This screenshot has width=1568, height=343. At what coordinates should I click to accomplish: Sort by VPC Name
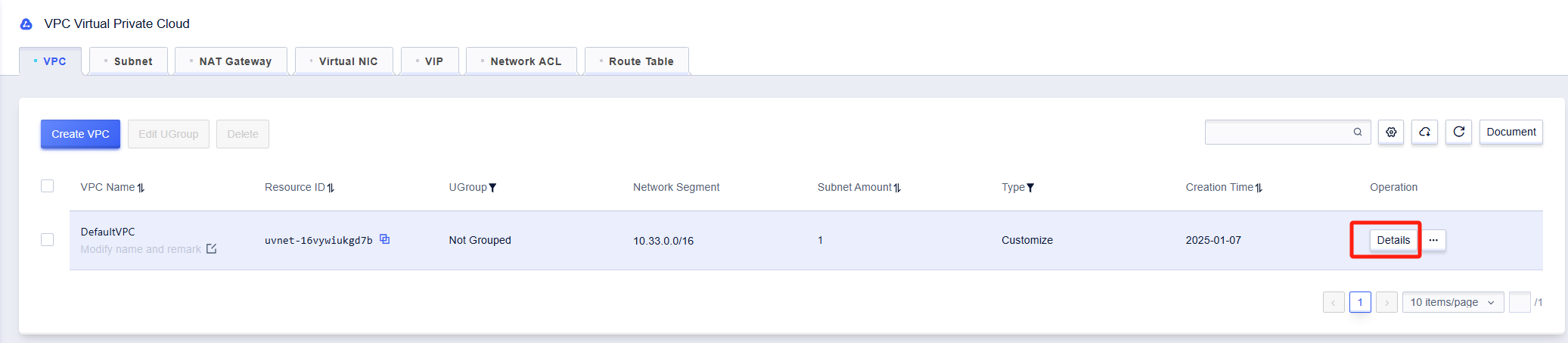click(141, 188)
